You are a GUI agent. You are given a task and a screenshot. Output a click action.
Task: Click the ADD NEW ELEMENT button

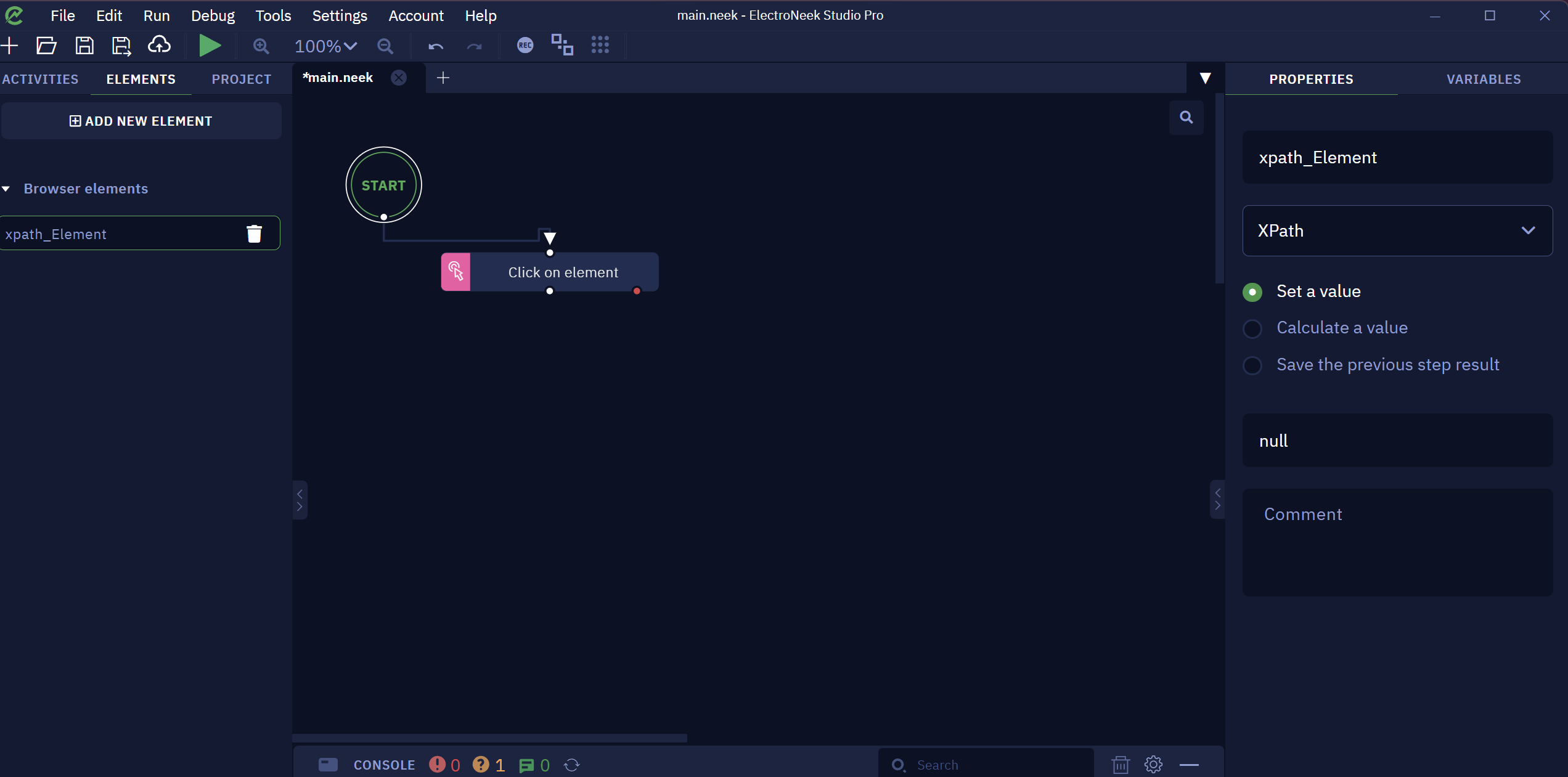pyautogui.click(x=141, y=121)
